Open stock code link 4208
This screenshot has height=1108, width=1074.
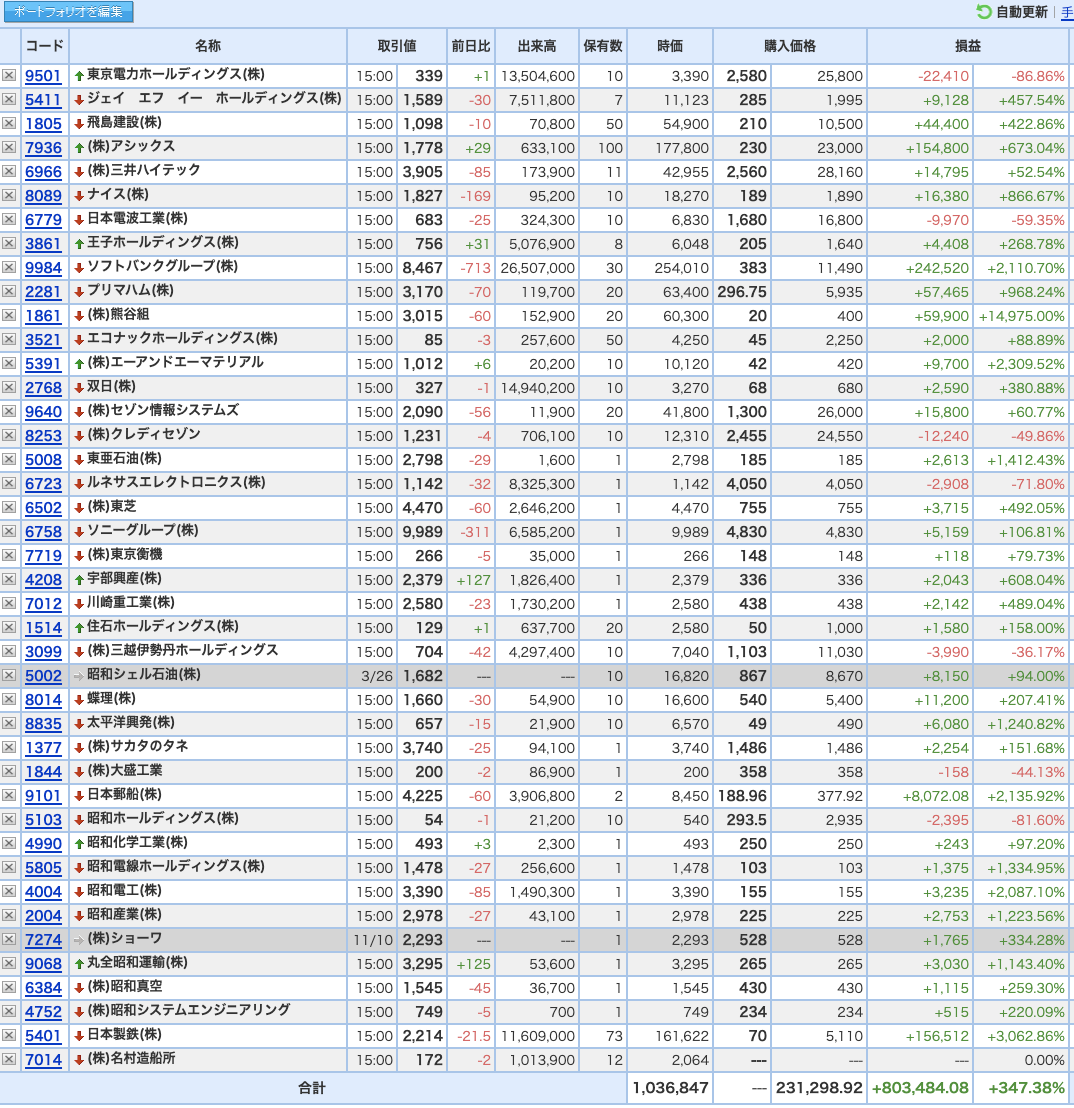pos(43,579)
